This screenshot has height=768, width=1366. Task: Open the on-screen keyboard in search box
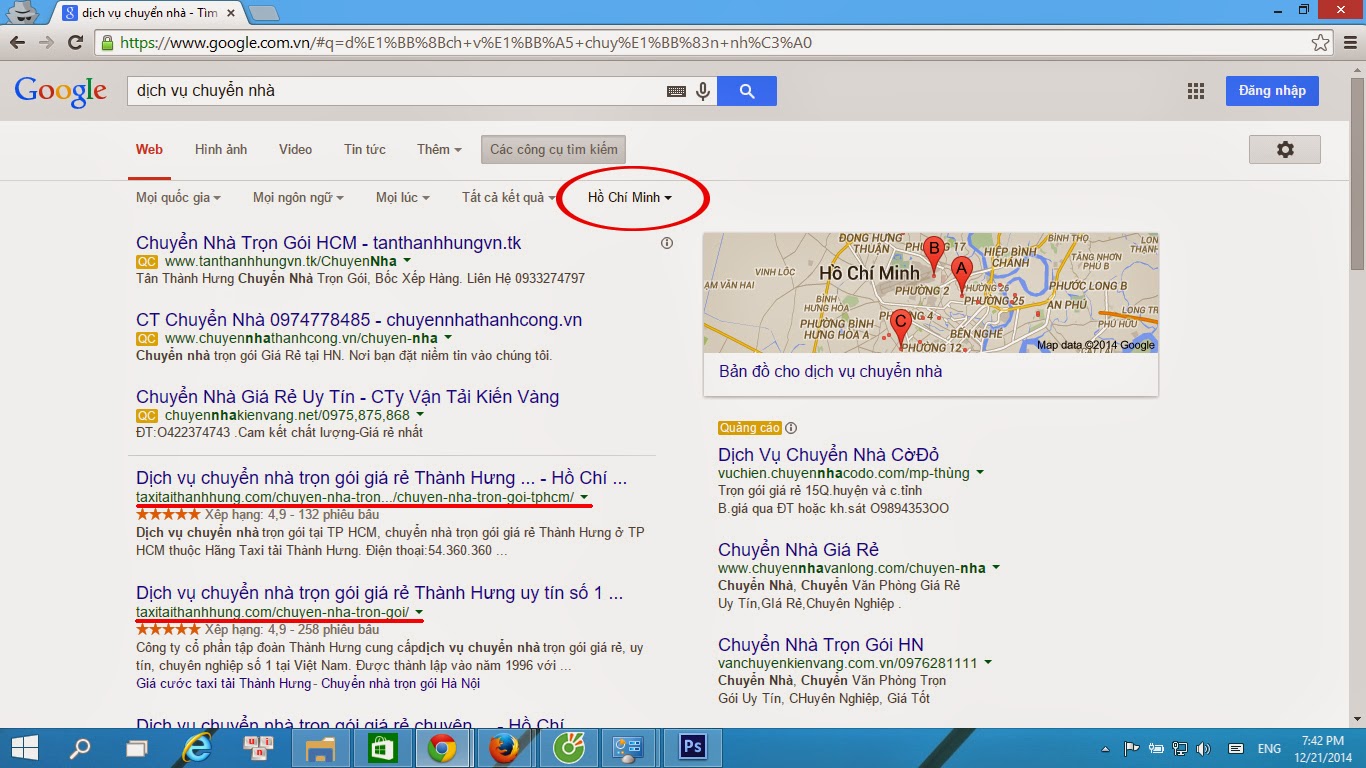pos(676,91)
